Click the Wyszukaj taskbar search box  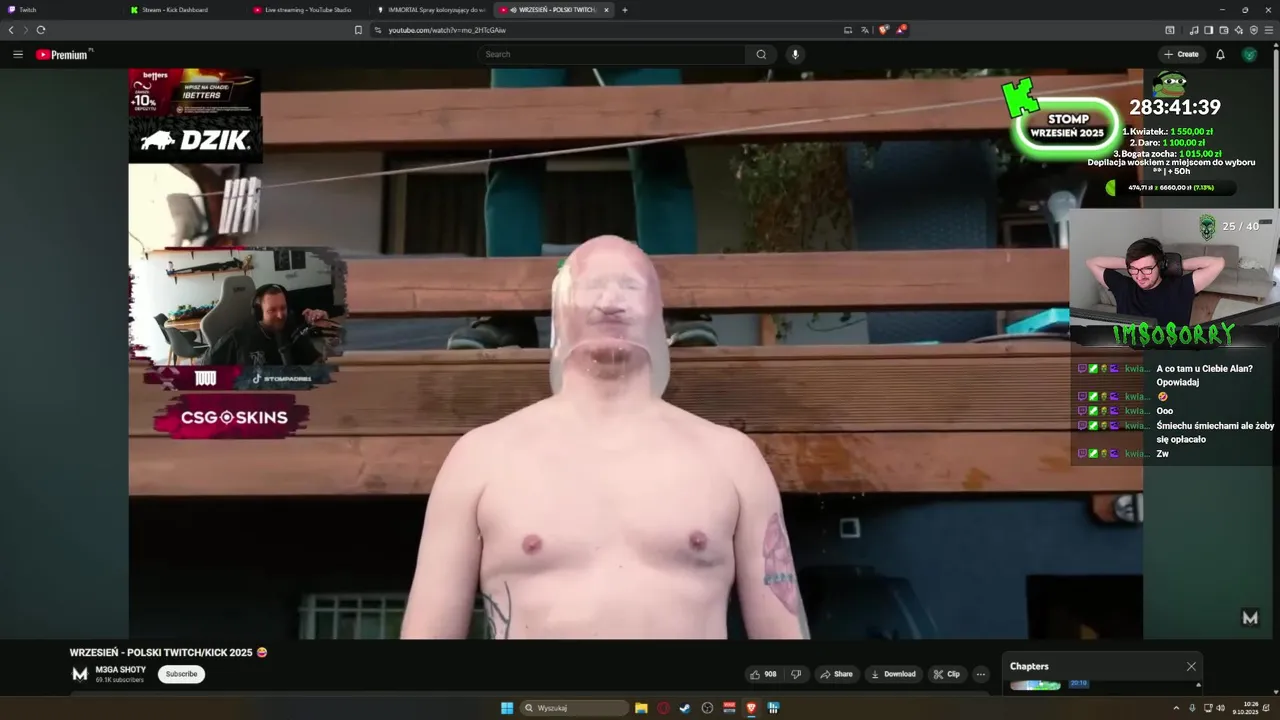click(576, 708)
